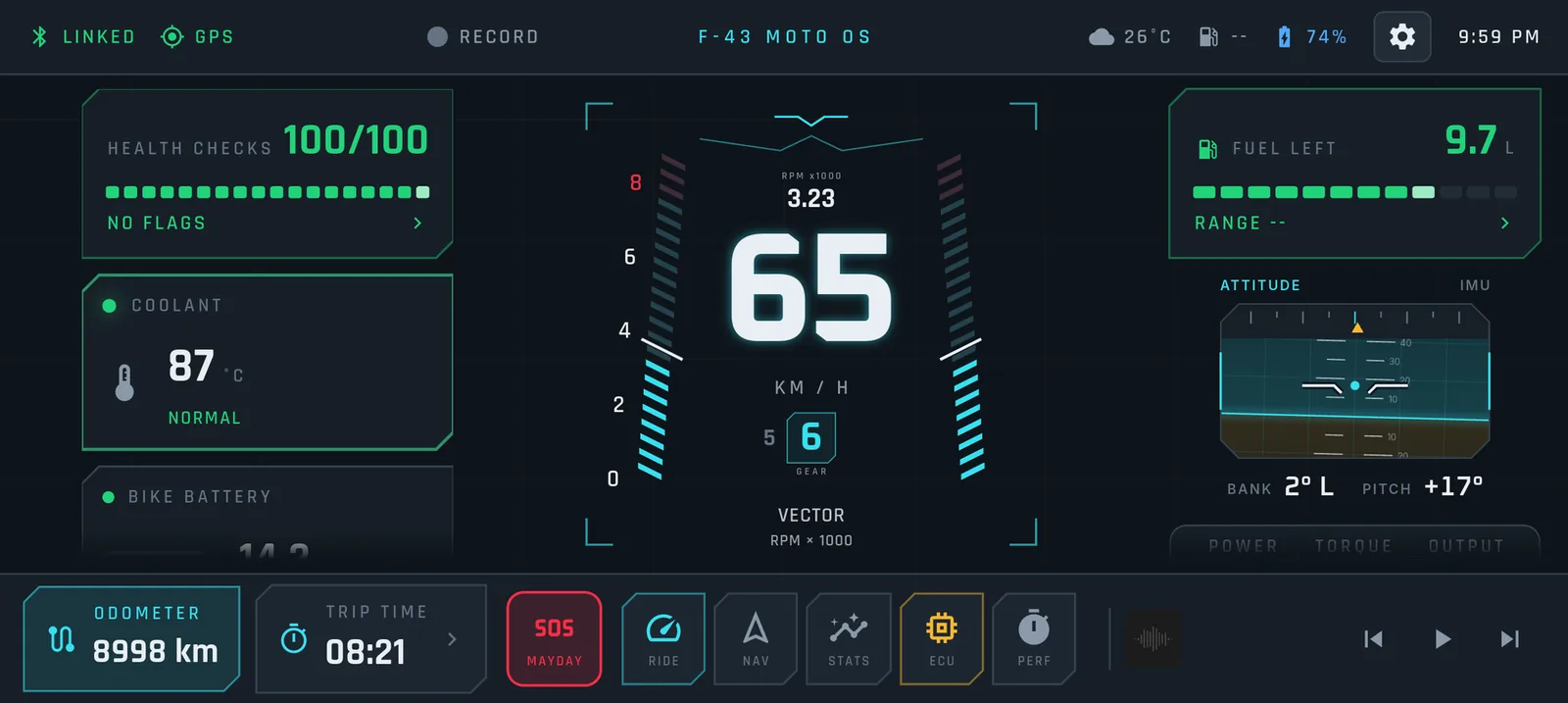This screenshot has height=703, width=1568.
Task: Tap the 65 speed readout
Action: pyautogui.click(x=811, y=288)
